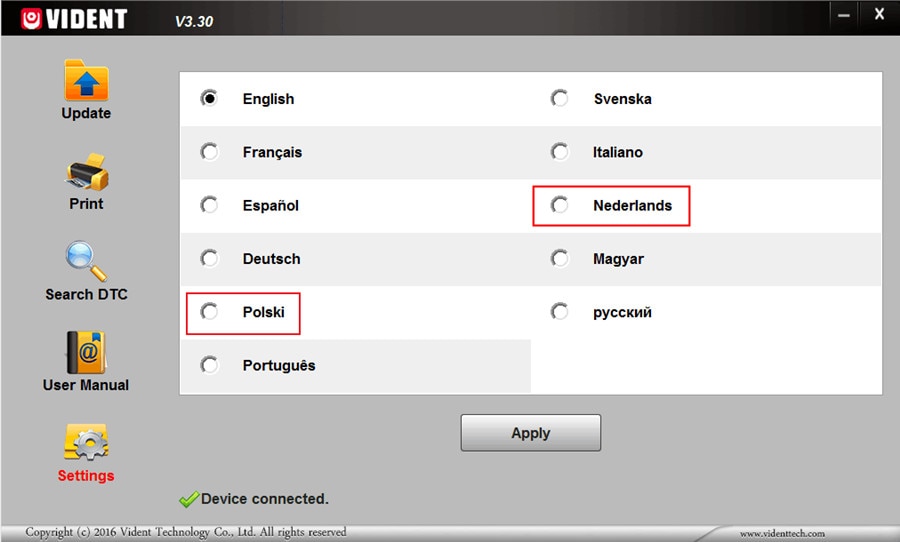Click the V3.30 version text
The image size is (900, 542).
click(x=194, y=22)
